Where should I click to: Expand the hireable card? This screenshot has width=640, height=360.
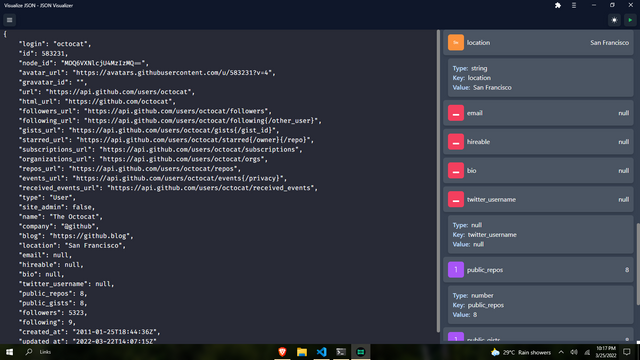(538, 142)
